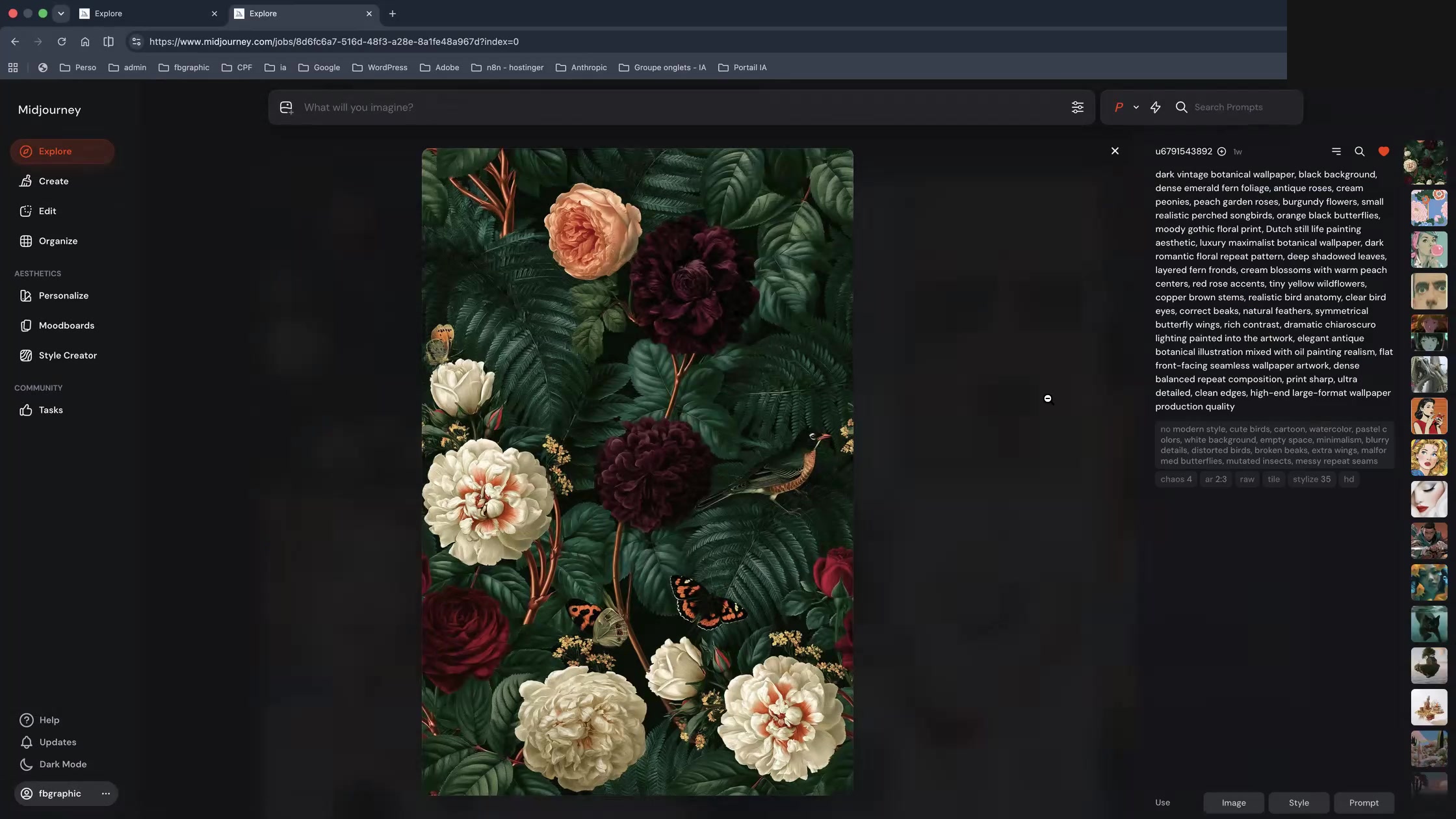Open Personalize under Aesthetics

tap(63, 296)
